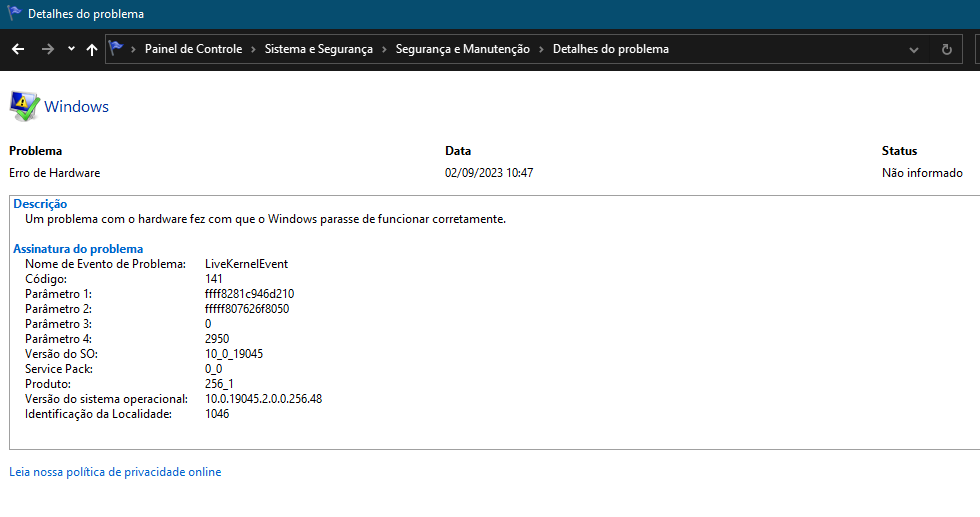Click the Descrição section heading
Screen dimensions: 980x517
tap(40, 204)
